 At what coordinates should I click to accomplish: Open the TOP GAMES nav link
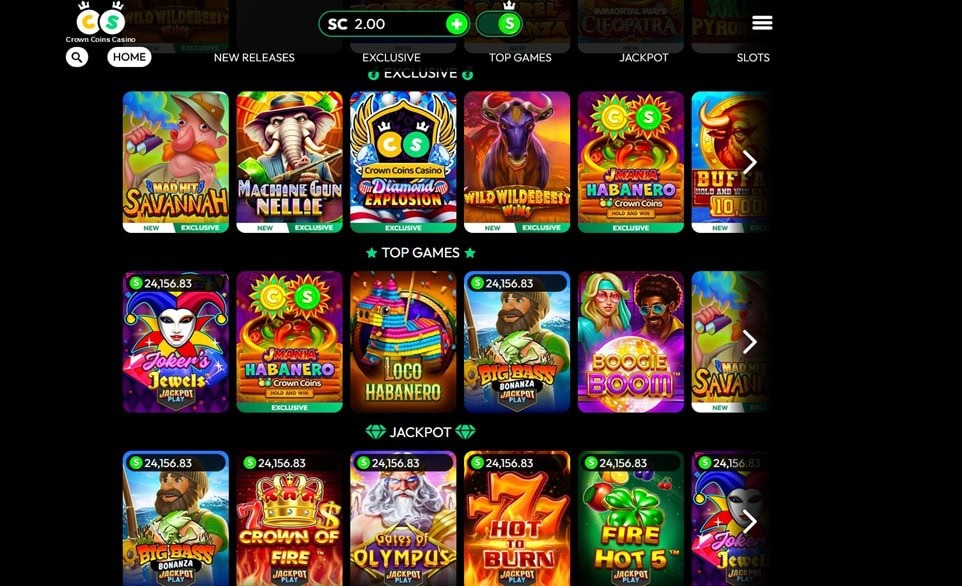click(x=520, y=58)
